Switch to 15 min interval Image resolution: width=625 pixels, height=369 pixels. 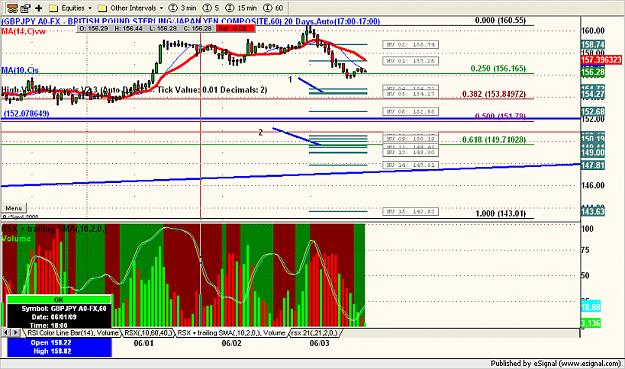tap(241, 8)
